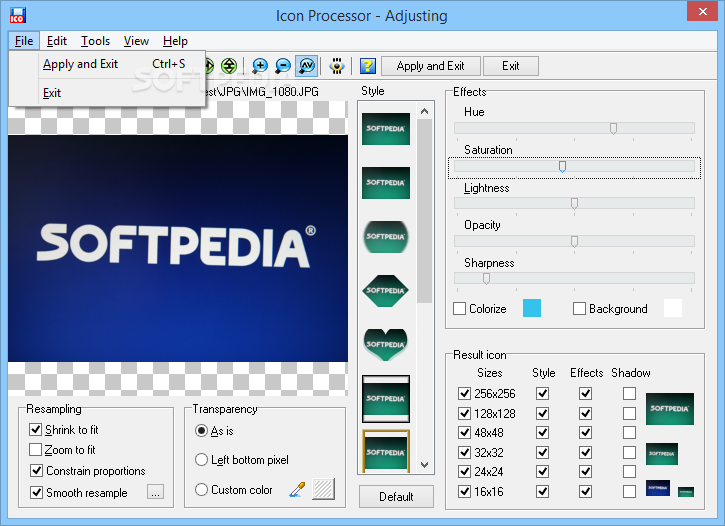
Task: Click the Apply and Exit toolbar button
Action: (x=430, y=66)
